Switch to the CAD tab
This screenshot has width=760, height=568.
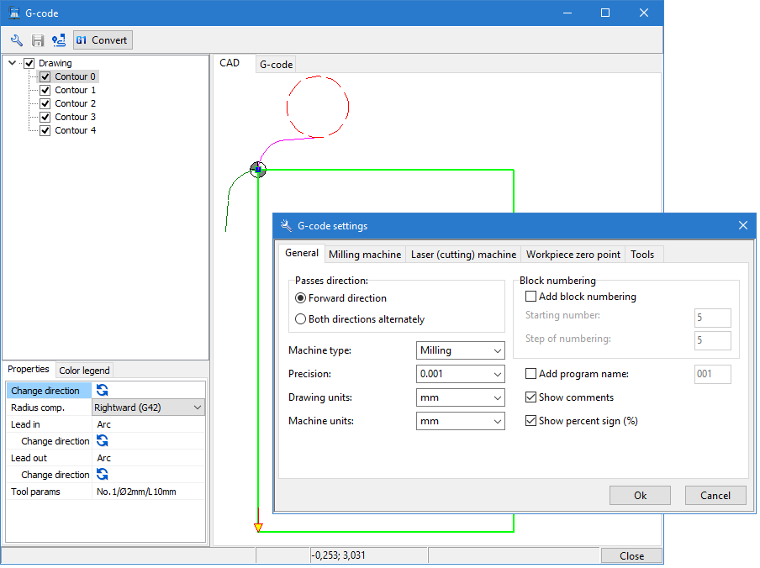(x=230, y=63)
